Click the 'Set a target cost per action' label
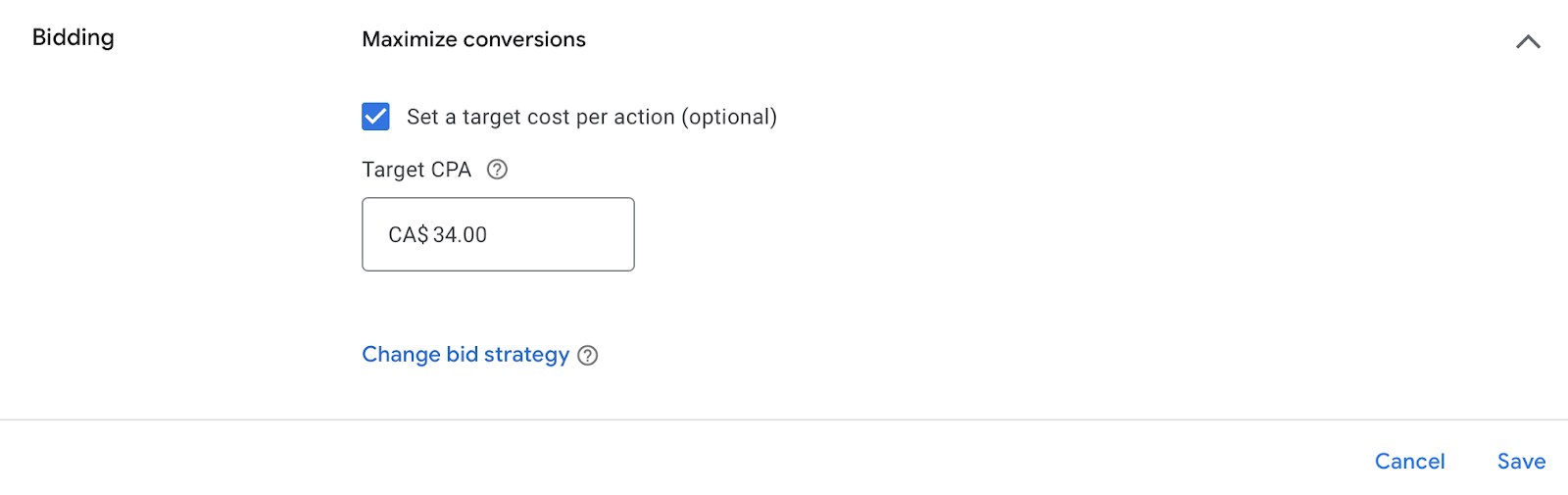1568x495 pixels. point(591,118)
